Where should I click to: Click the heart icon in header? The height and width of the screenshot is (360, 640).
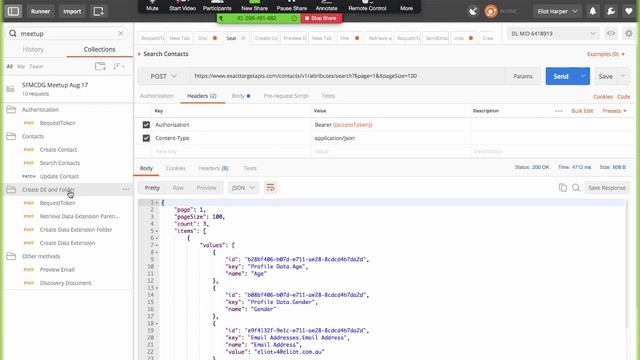(629, 11)
